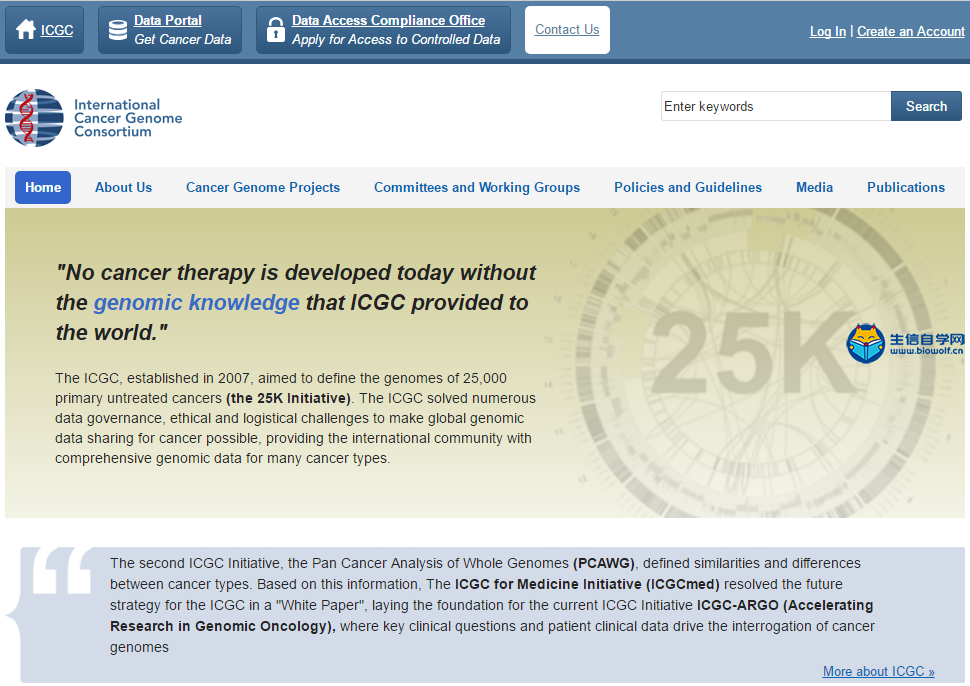Click the home icon beside ICGC
Image resolution: width=970 pixels, height=686 pixels.
click(x=25, y=30)
